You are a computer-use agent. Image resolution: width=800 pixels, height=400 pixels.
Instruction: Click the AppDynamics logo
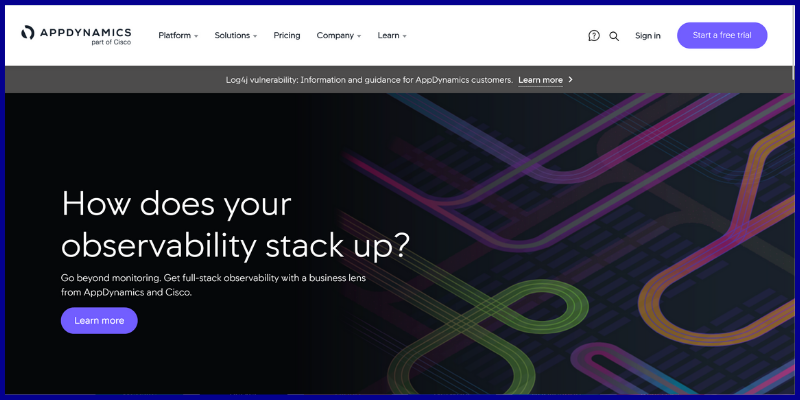76,36
